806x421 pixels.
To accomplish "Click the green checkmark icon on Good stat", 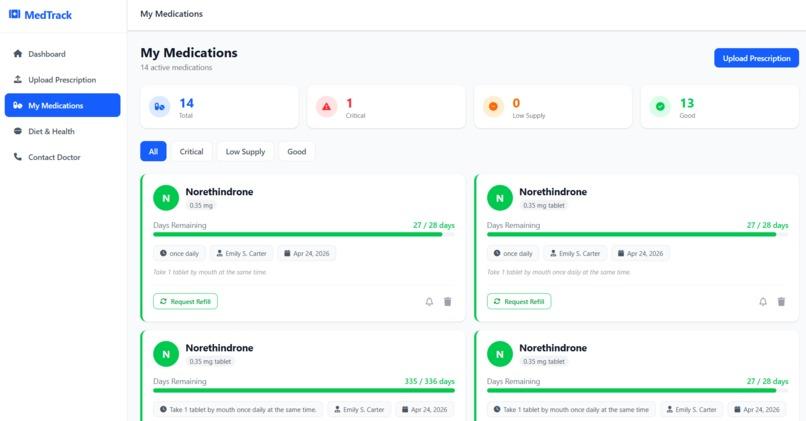I will (660, 106).
